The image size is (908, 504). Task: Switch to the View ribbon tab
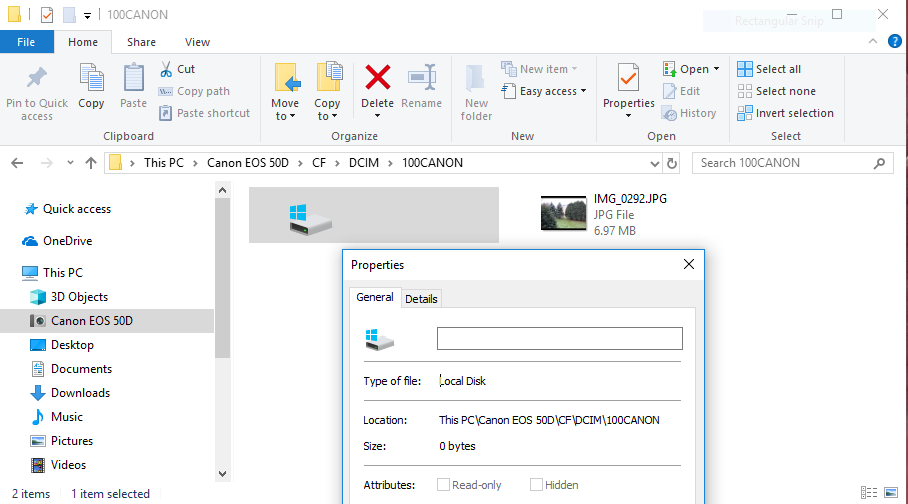coord(197,42)
